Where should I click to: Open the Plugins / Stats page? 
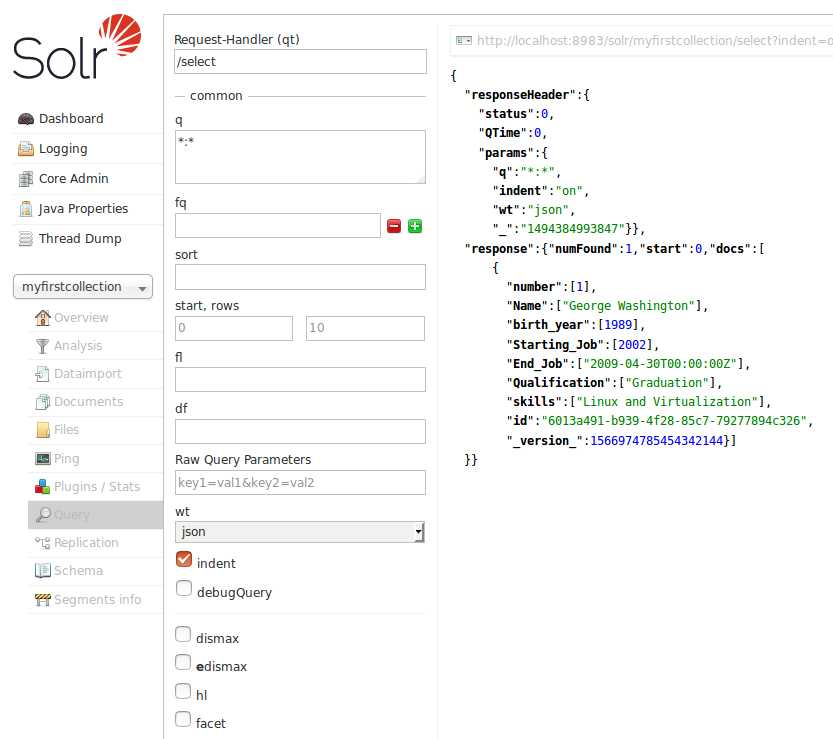coord(97,487)
